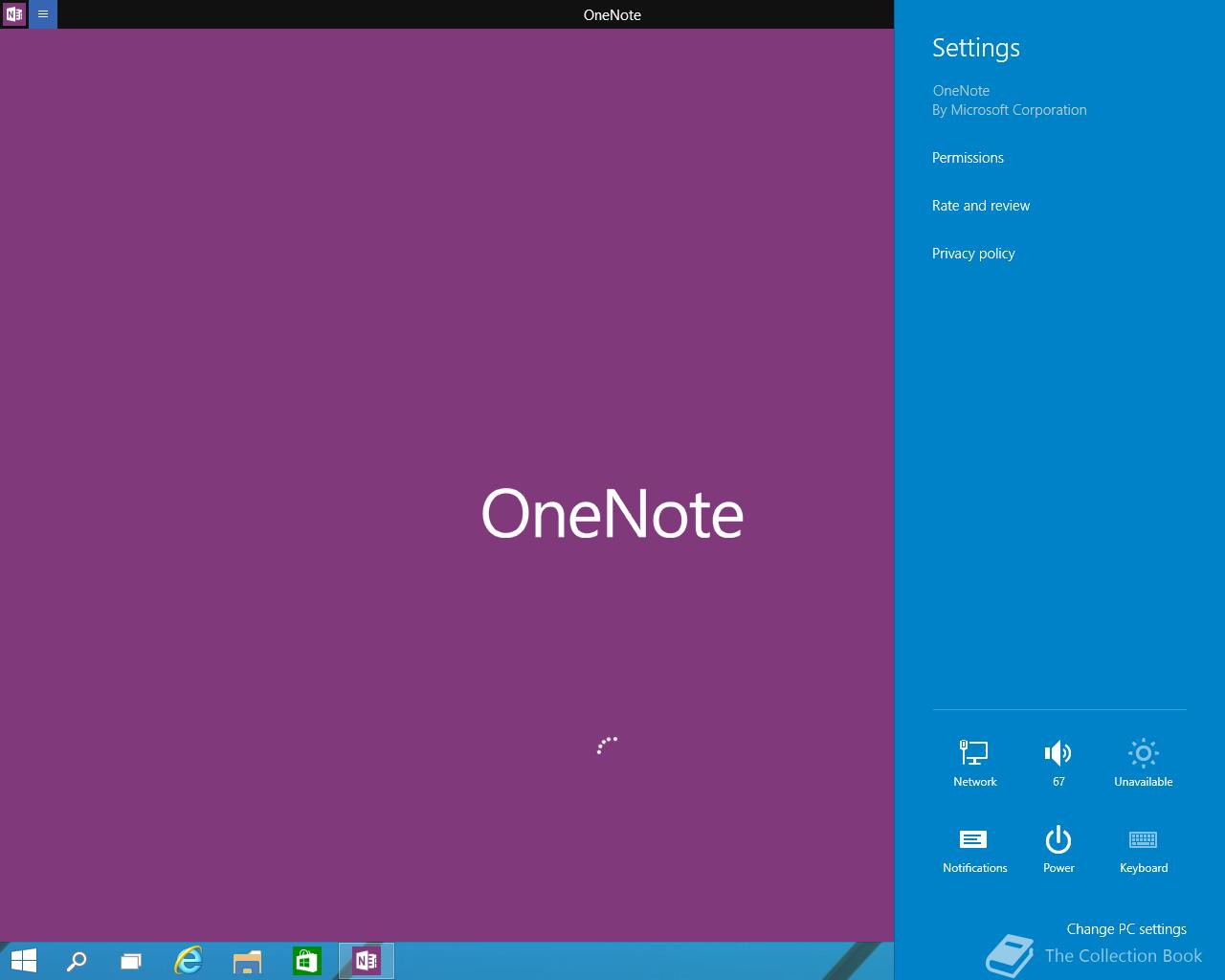Image resolution: width=1225 pixels, height=980 pixels.
Task: Click the OneNote splash screen logo text
Action: (612, 514)
